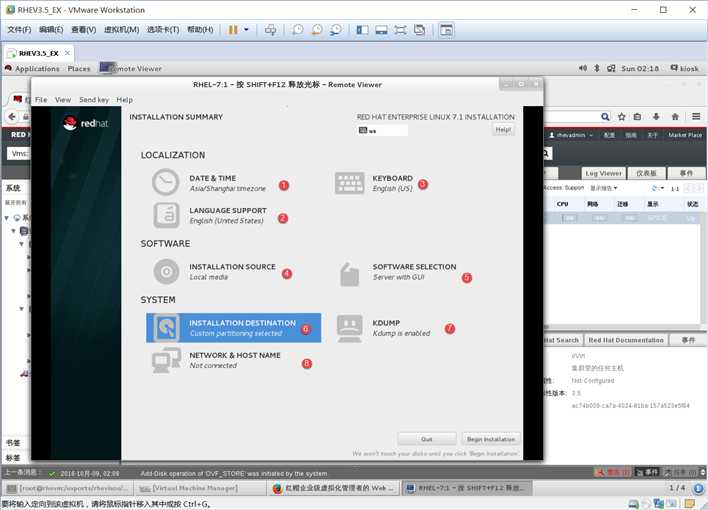
Task: Open Firefox hamburger menu
Action: 696,117
